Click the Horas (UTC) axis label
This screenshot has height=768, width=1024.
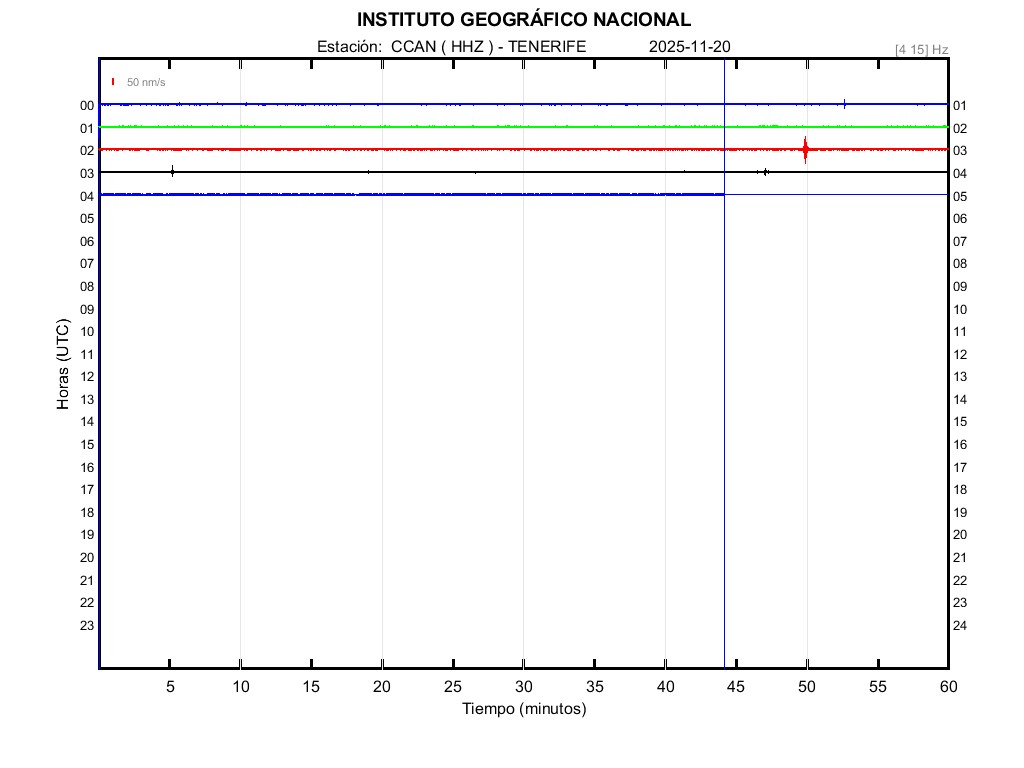click(63, 365)
